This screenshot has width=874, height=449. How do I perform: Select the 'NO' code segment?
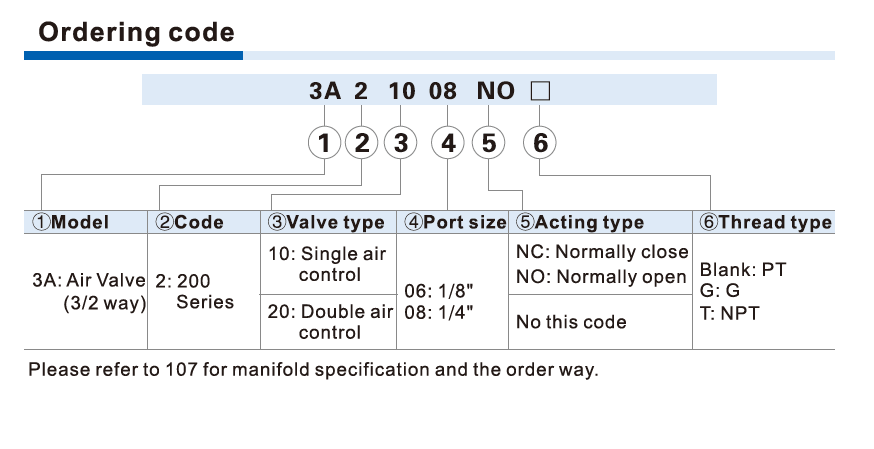pos(496,91)
